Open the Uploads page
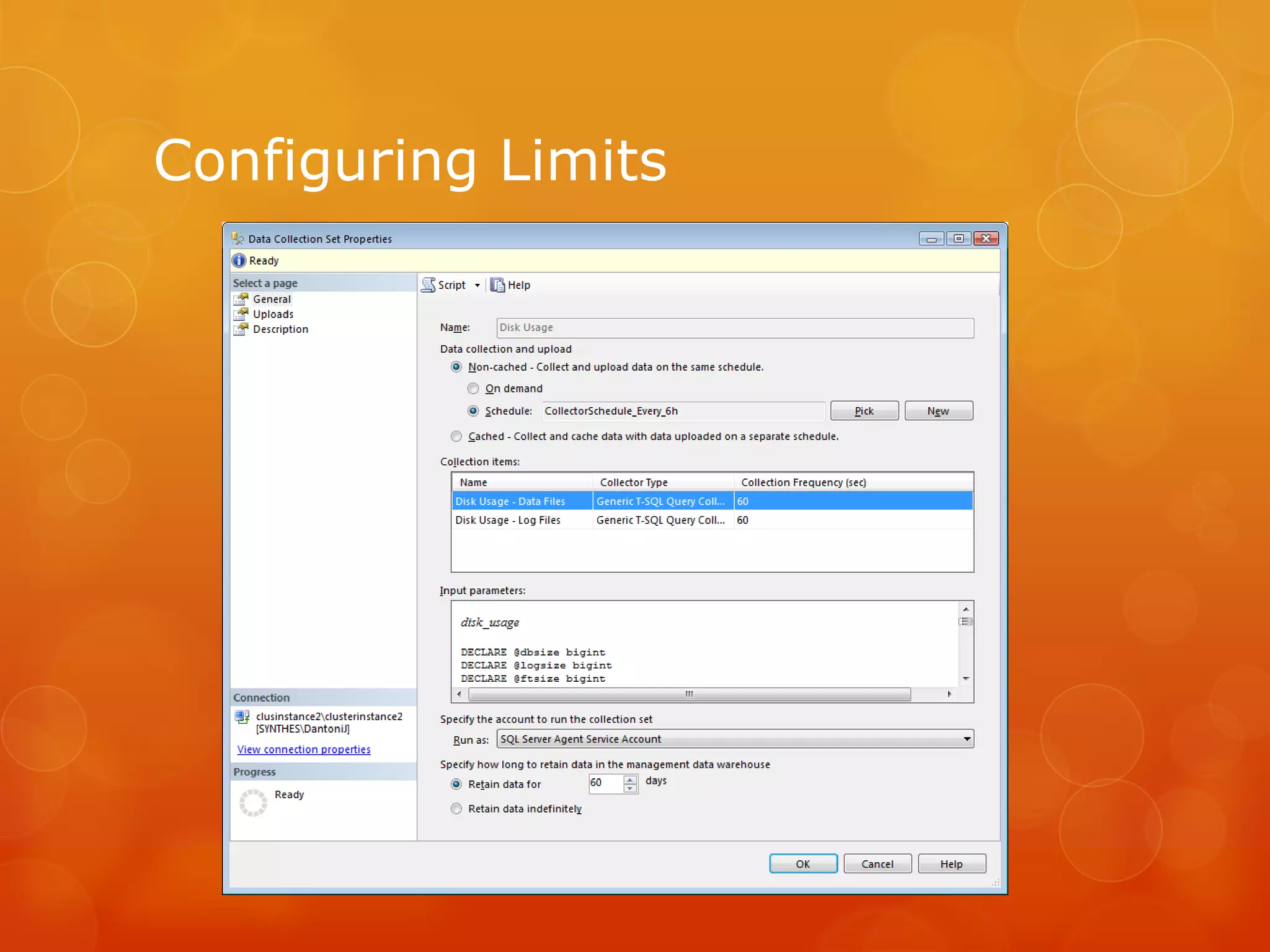The height and width of the screenshot is (952, 1270). point(273,314)
